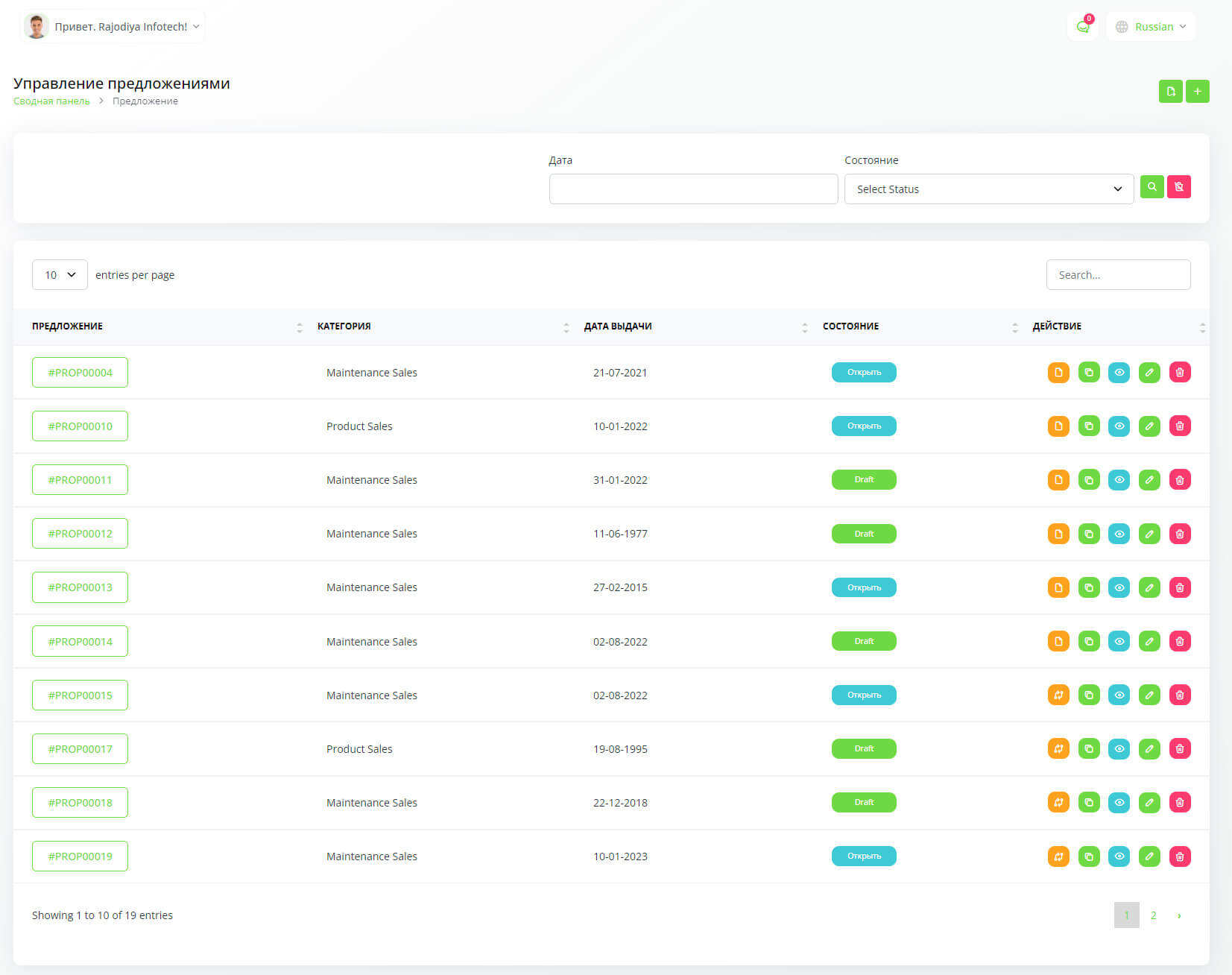Screen dimensions: 1232x975
Task: Click orange convert icon for #PROP00004
Action: pyautogui.click(x=1058, y=373)
